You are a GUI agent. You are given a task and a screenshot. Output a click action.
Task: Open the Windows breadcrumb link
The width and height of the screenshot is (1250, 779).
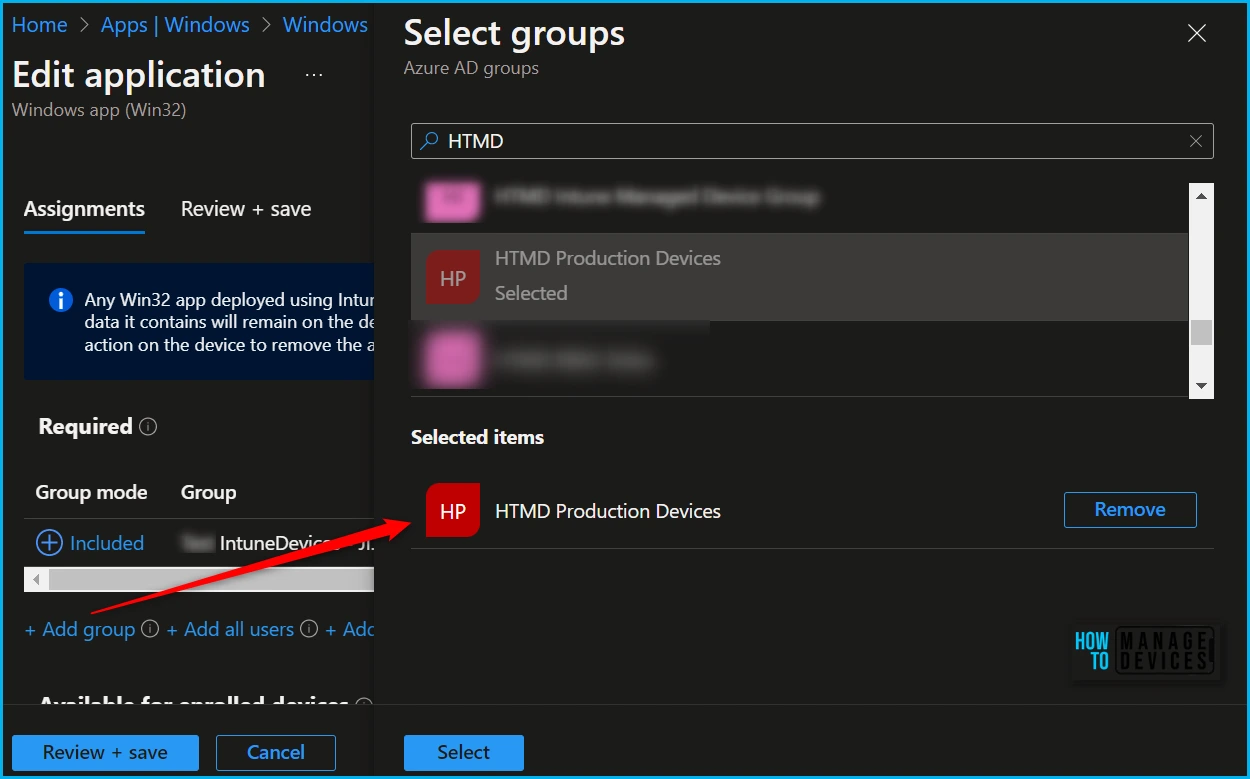click(x=326, y=25)
